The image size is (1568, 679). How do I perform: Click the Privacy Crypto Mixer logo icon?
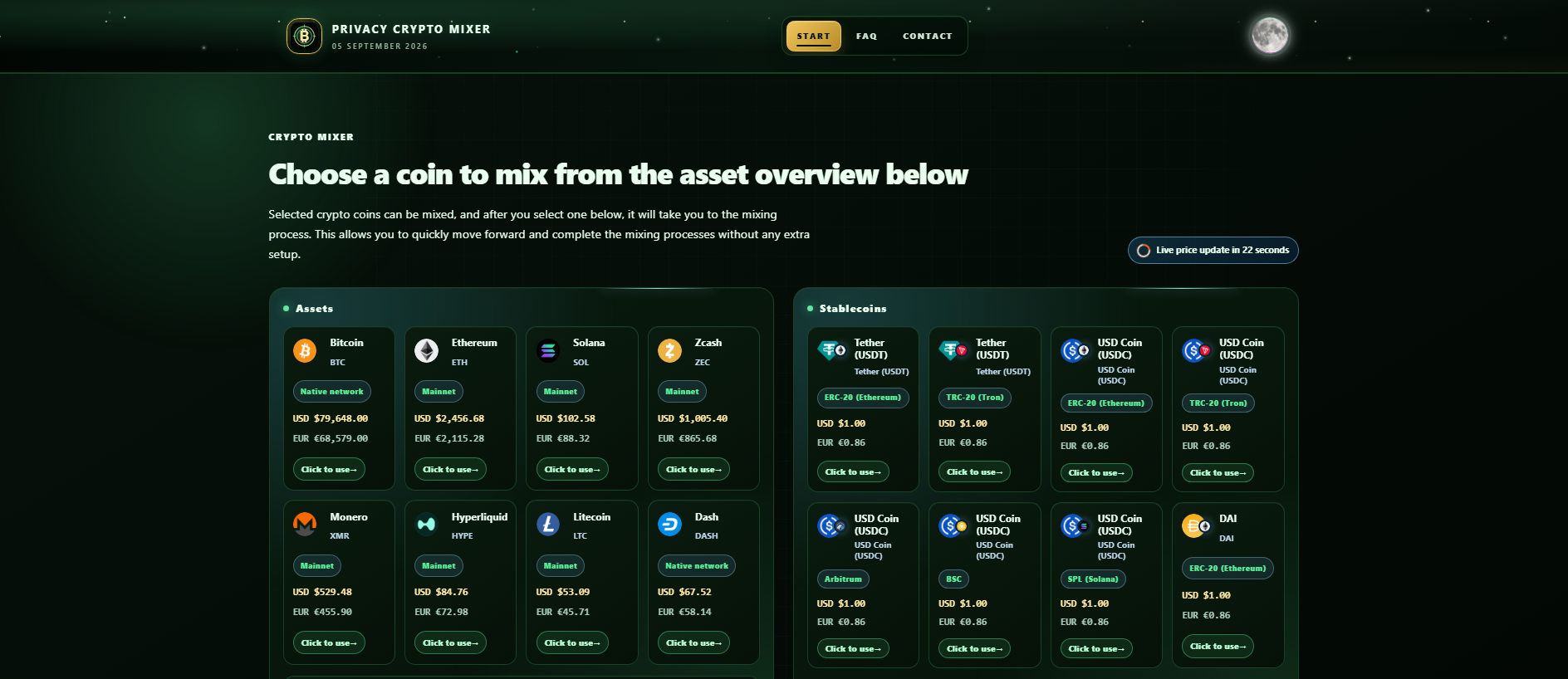click(x=304, y=36)
